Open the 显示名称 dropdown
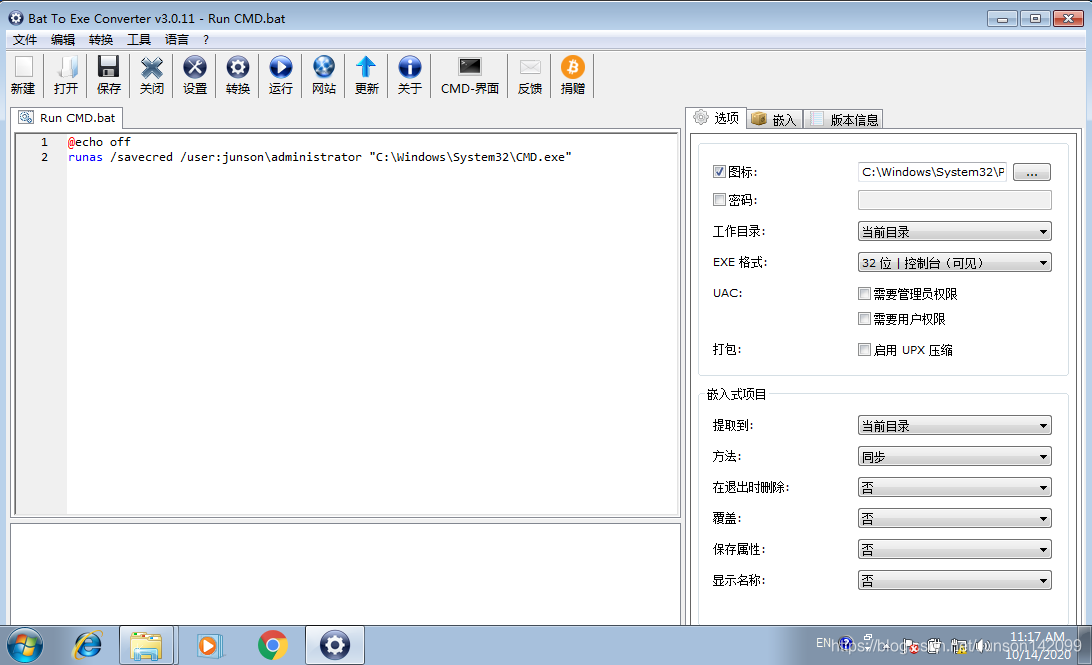 pyautogui.click(x=954, y=580)
